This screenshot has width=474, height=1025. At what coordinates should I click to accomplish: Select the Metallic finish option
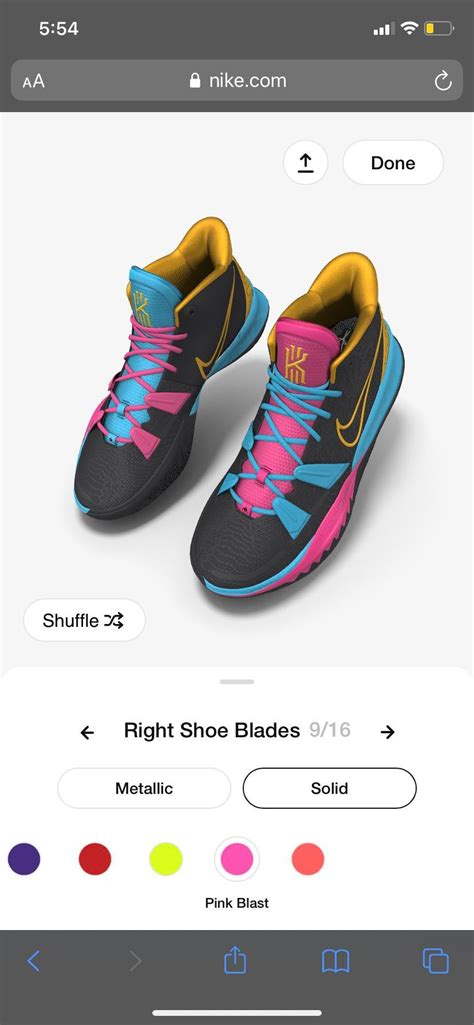[144, 788]
